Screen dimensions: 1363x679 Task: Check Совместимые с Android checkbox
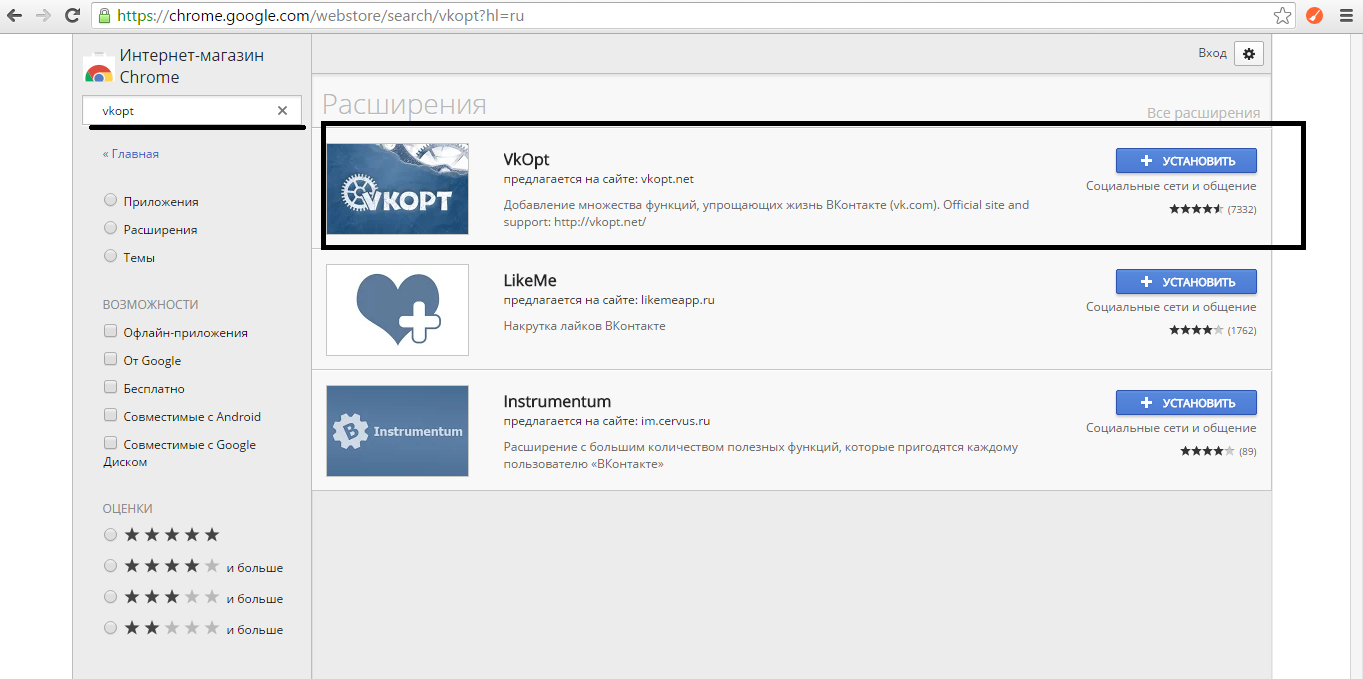(110, 415)
